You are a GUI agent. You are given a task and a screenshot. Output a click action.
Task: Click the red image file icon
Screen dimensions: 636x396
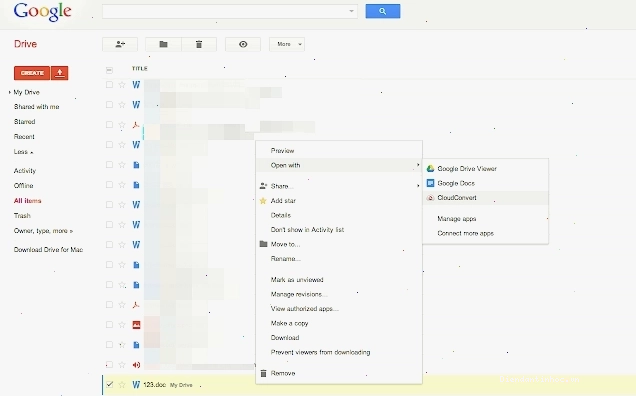coord(136,325)
